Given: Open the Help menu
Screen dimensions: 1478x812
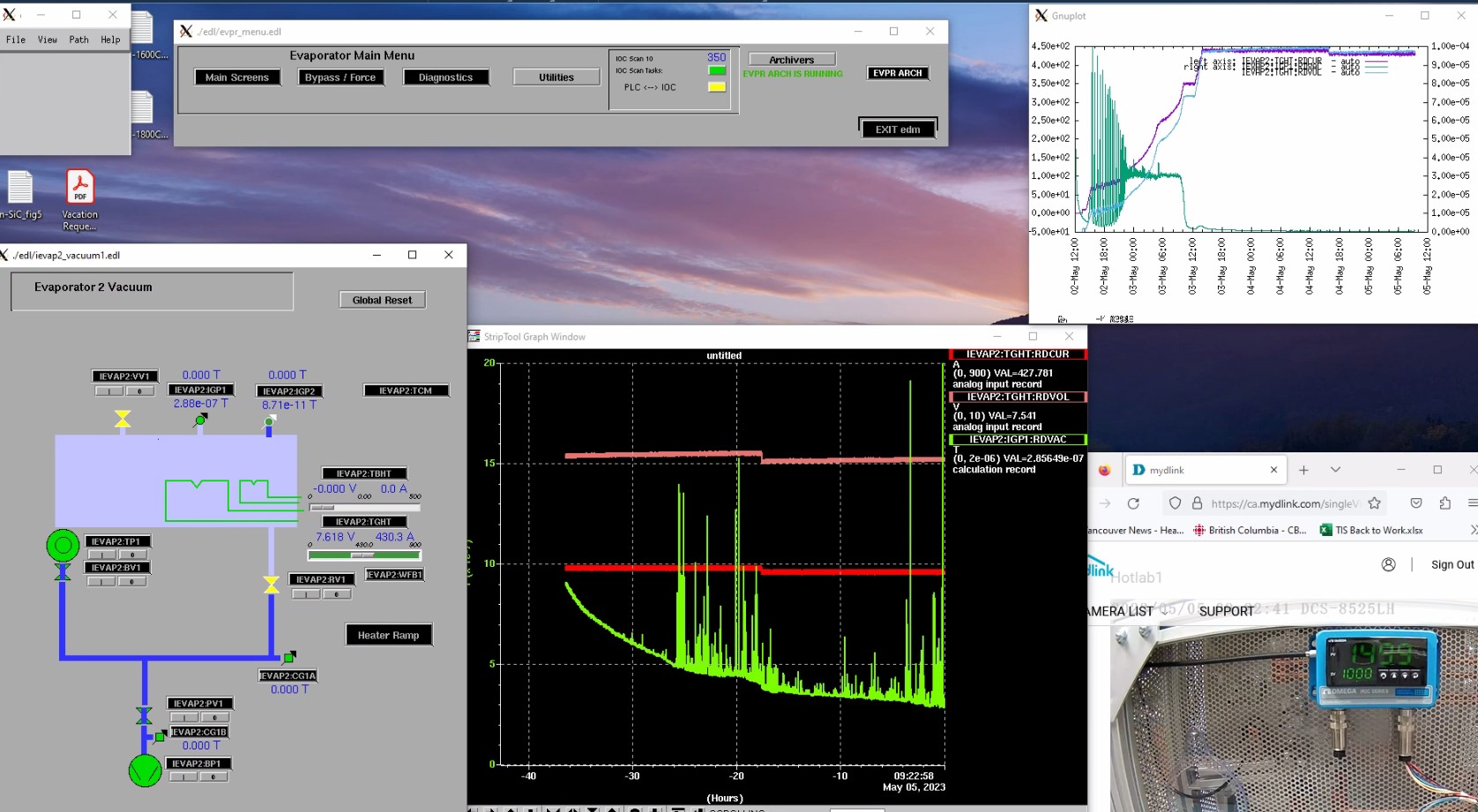Looking at the screenshot, I should pyautogui.click(x=110, y=40).
